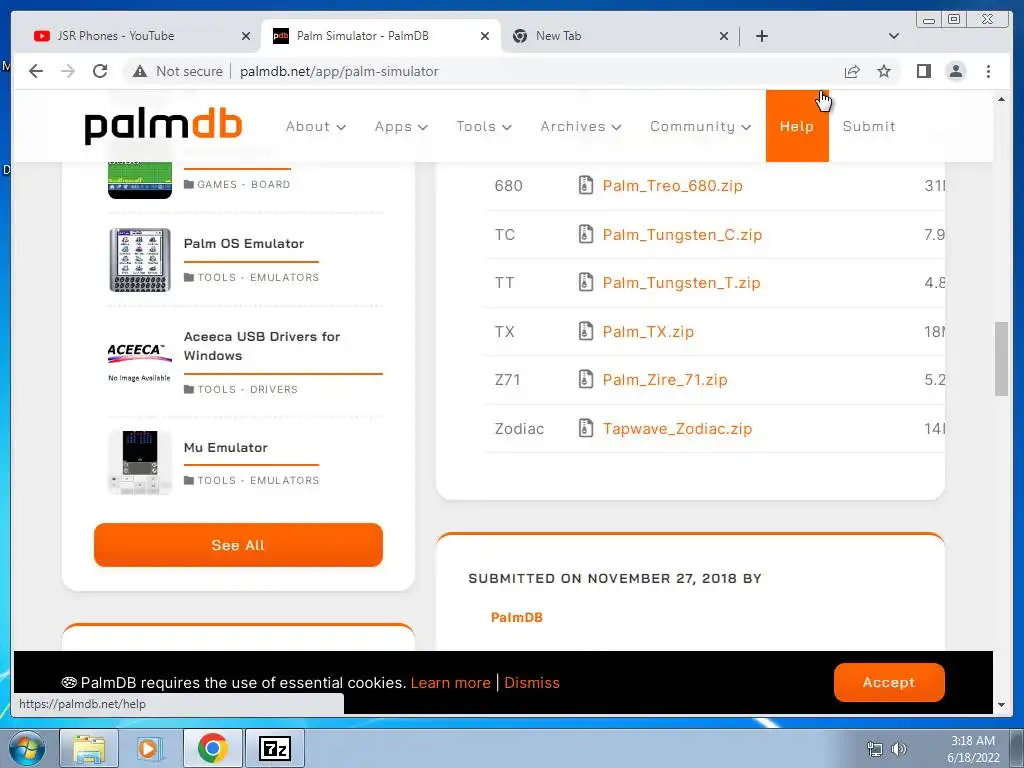Expand the Archives menu

coord(581,127)
